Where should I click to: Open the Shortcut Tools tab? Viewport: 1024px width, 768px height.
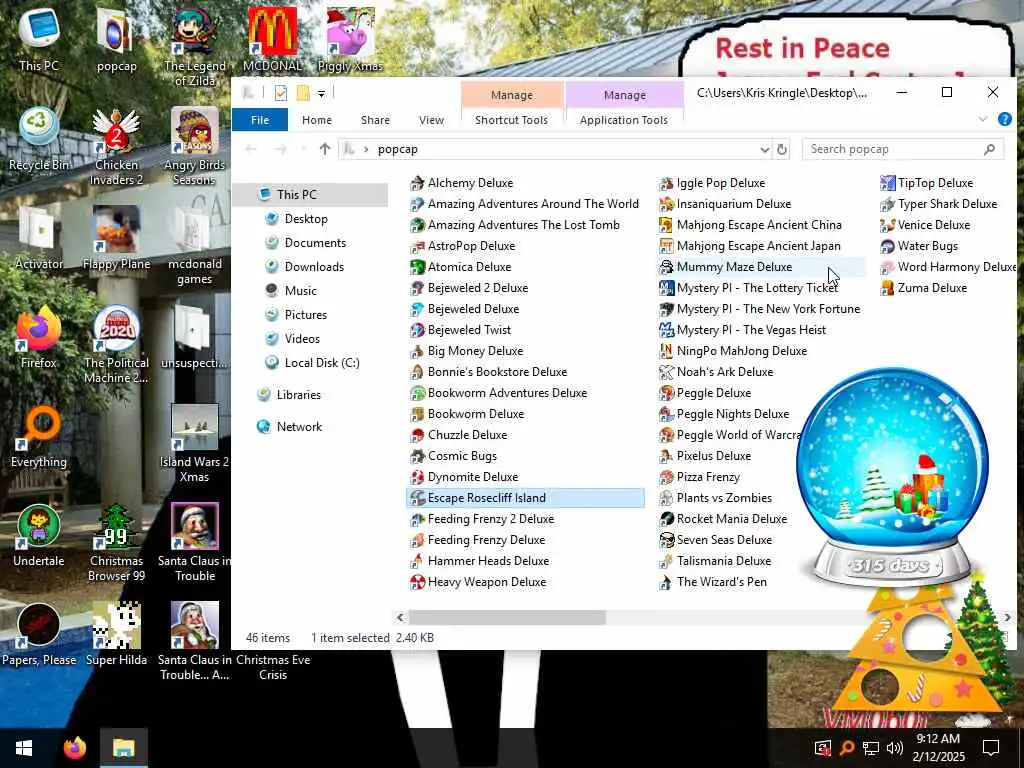(511, 120)
